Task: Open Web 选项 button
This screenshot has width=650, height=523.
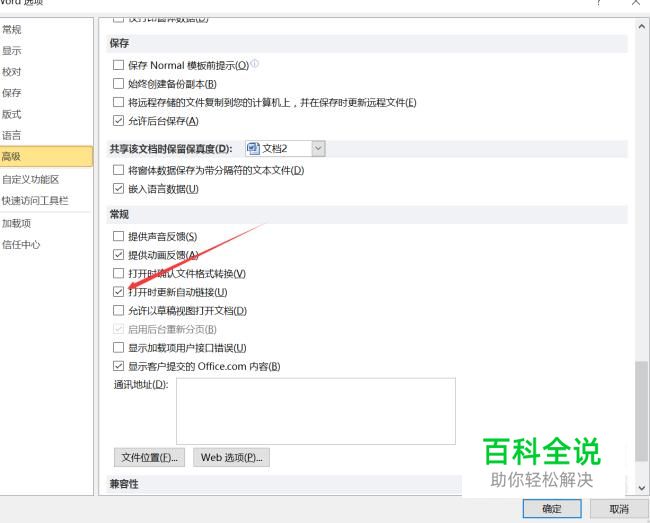Action: [231, 458]
